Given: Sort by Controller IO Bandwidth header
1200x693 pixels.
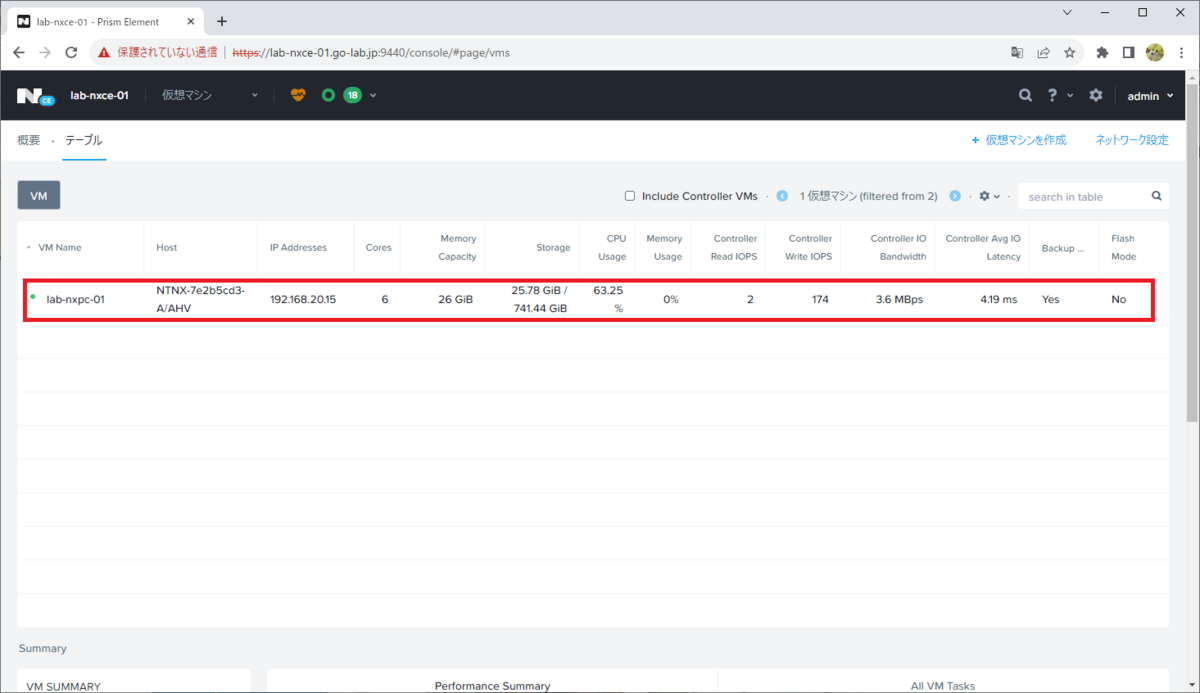Looking at the screenshot, I should 898,247.
